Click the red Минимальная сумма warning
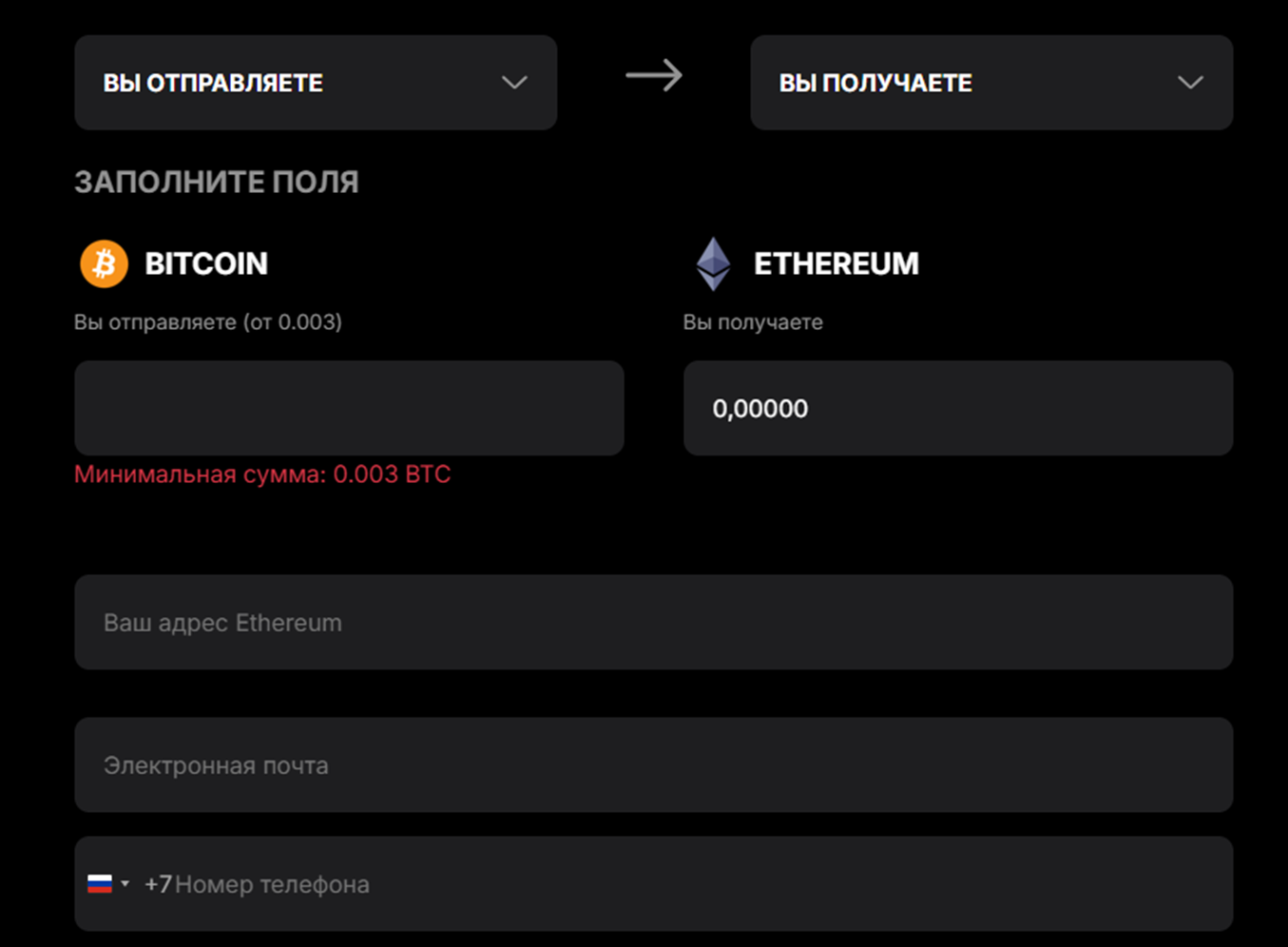This screenshot has width=1288, height=947. (262, 474)
